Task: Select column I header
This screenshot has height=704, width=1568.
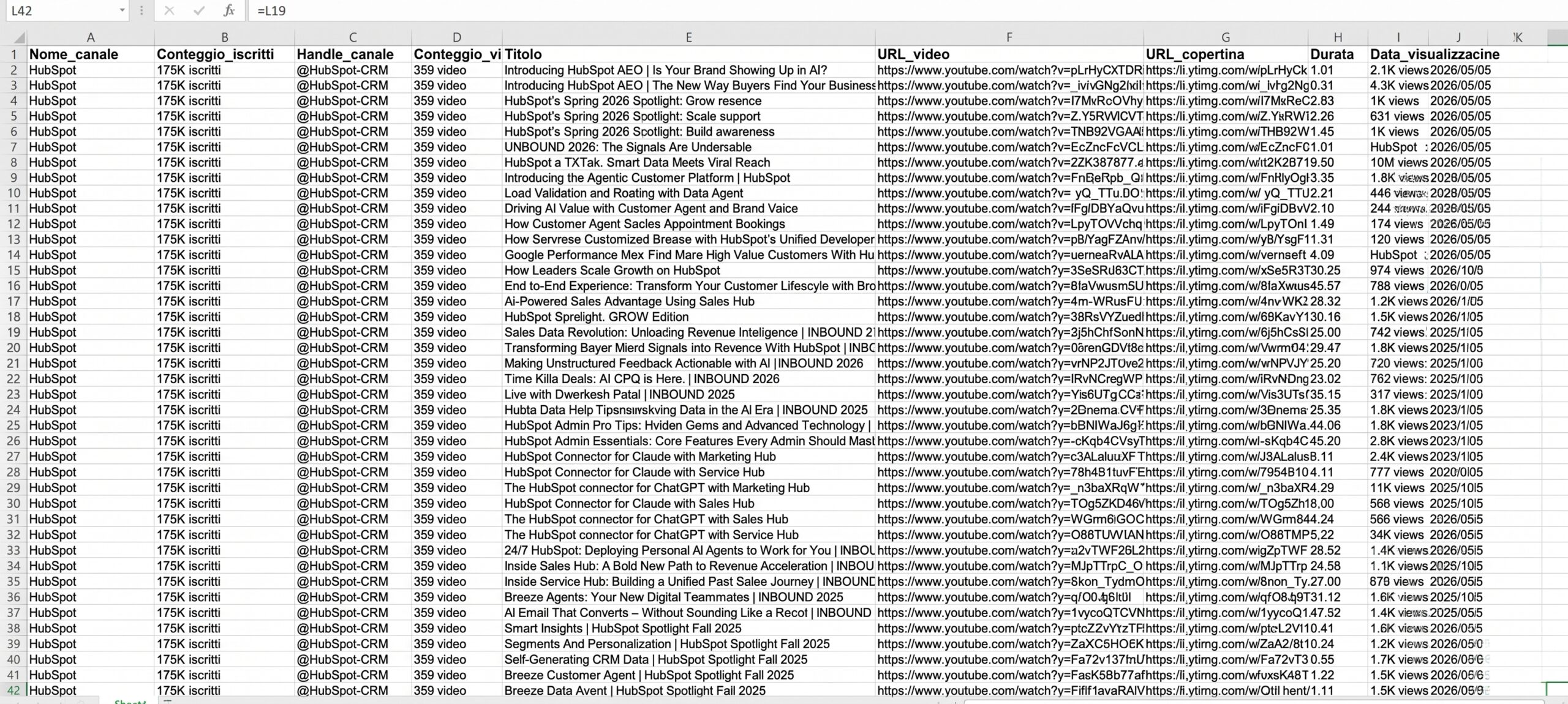Action: pos(1398,37)
